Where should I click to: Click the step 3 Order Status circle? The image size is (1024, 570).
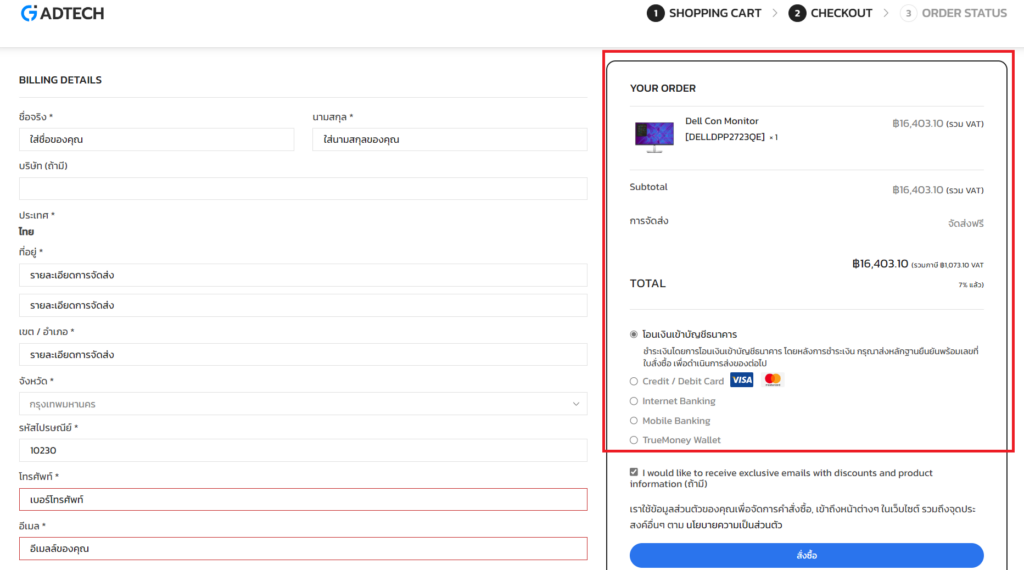pos(908,13)
